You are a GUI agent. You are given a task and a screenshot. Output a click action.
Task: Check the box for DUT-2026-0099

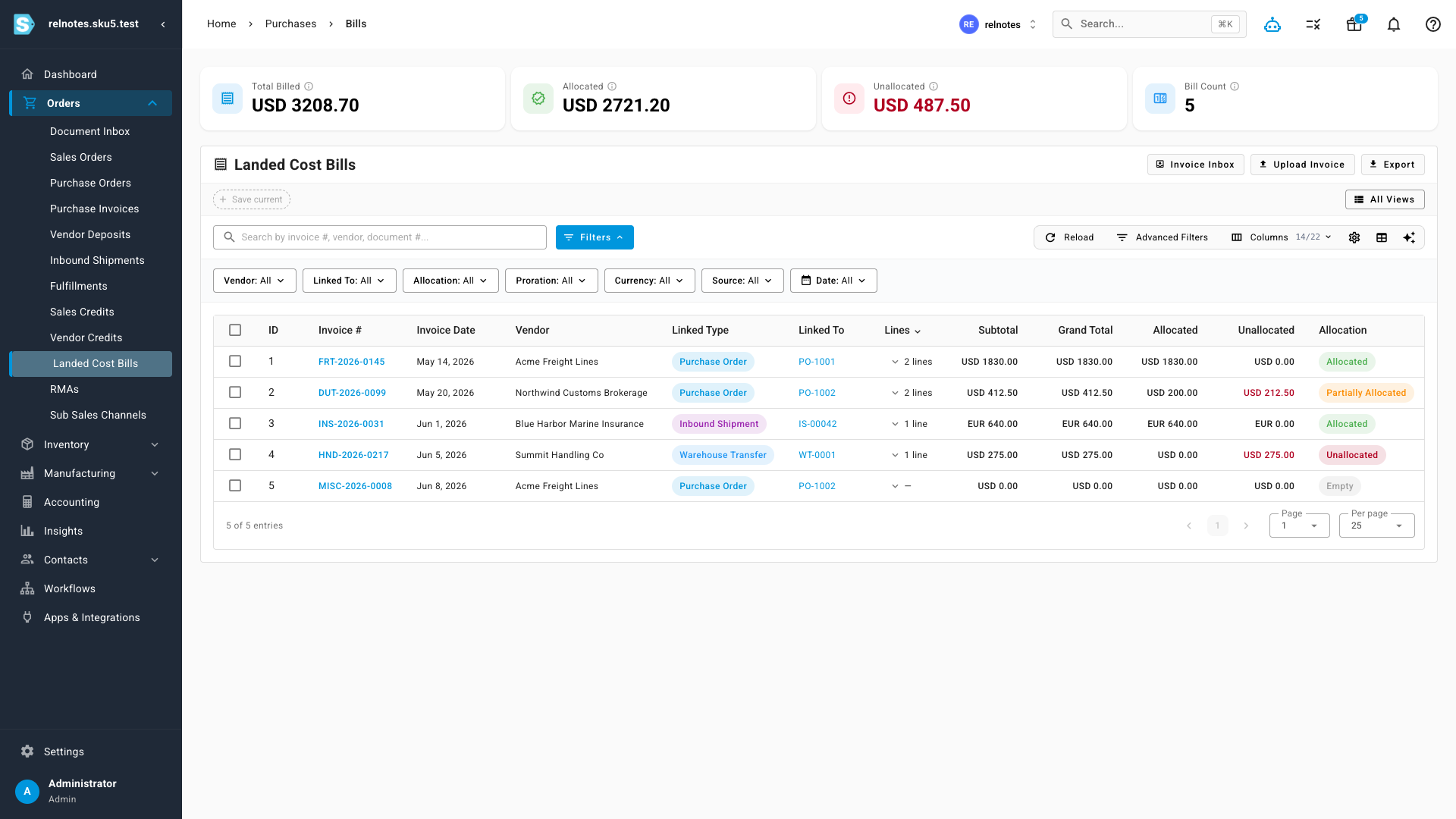[235, 392]
